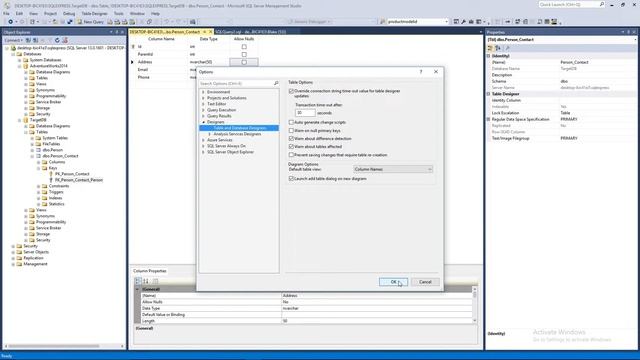640x360 pixels.
Task: Expand the Azure Services options node
Action: pyautogui.click(x=203, y=140)
